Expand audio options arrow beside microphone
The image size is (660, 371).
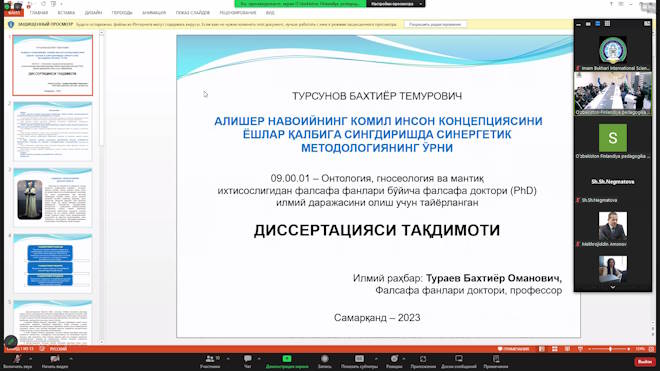[30, 358]
